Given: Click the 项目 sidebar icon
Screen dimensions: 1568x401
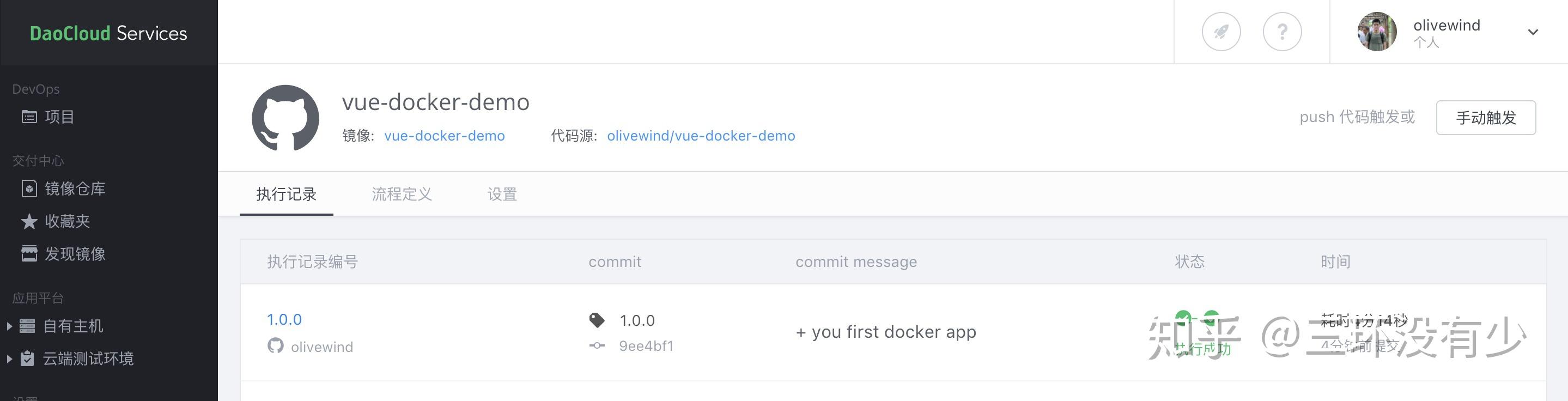Looking at the screenshot, I should [29, 117].
